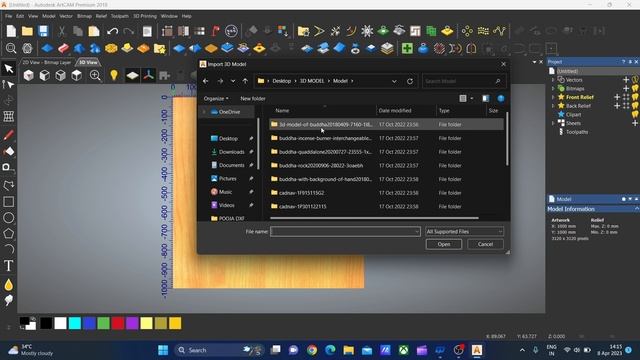Image resolution: width=640 pixels, height=360 pixels.
Task: Open the 3D Printing menu
Action: tap(145, 16)
